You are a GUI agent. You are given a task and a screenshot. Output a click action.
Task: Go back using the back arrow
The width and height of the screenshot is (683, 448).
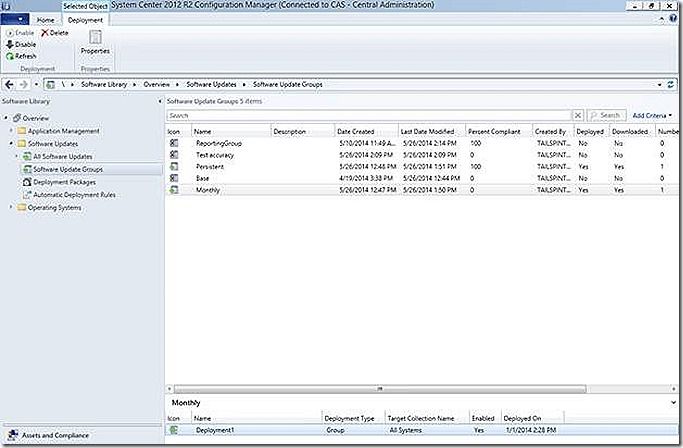9,85
